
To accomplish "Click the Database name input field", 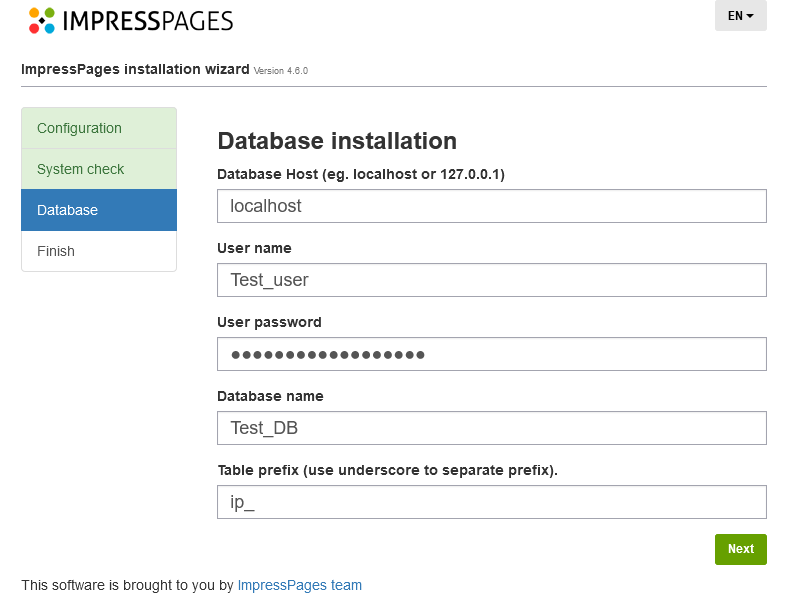I will coord(492,428).
